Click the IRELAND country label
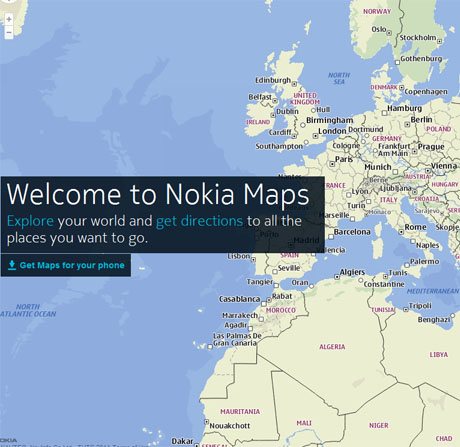This screenshot has width=460, height=447. [258, 122]
